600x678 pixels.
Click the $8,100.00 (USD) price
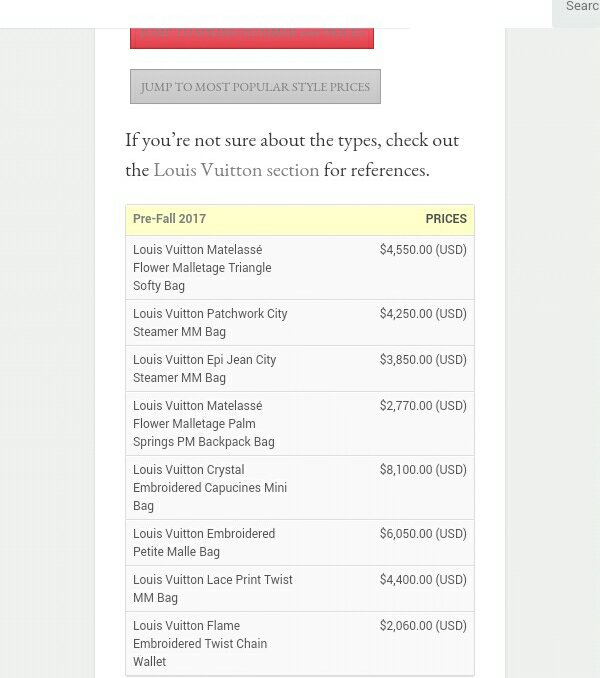(x=423, y=470)
